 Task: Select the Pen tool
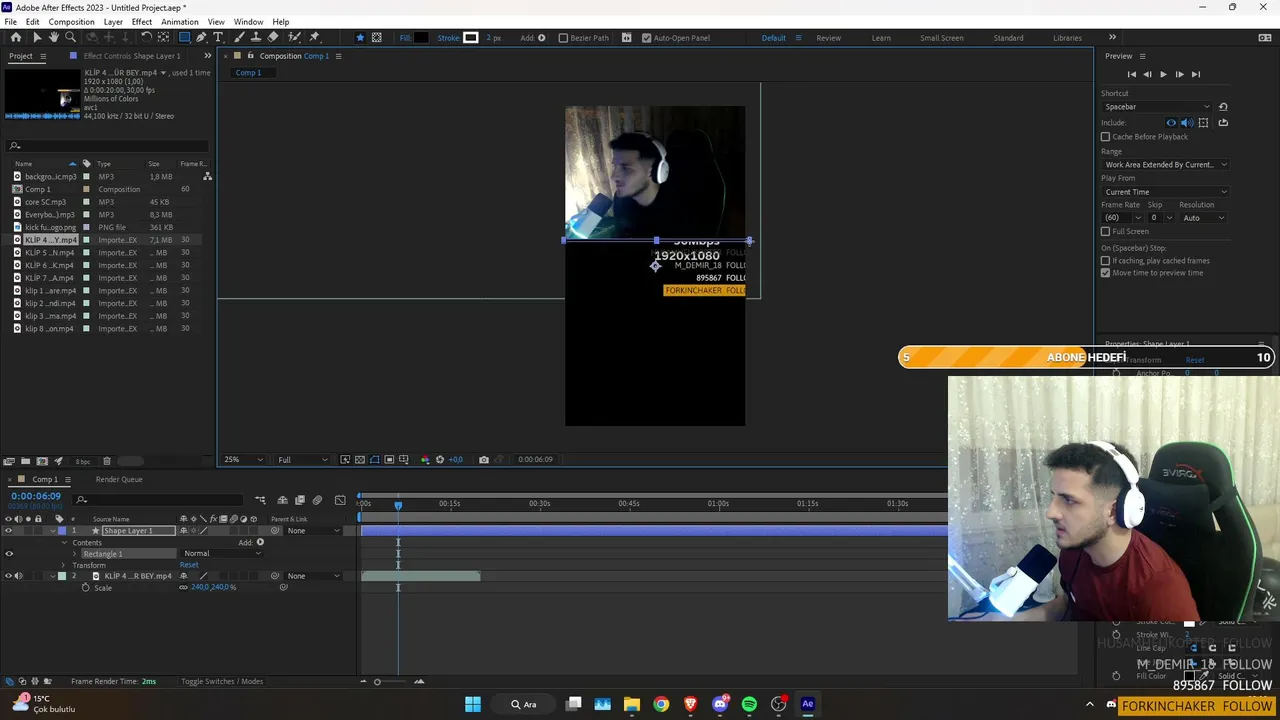pos(201,37)
